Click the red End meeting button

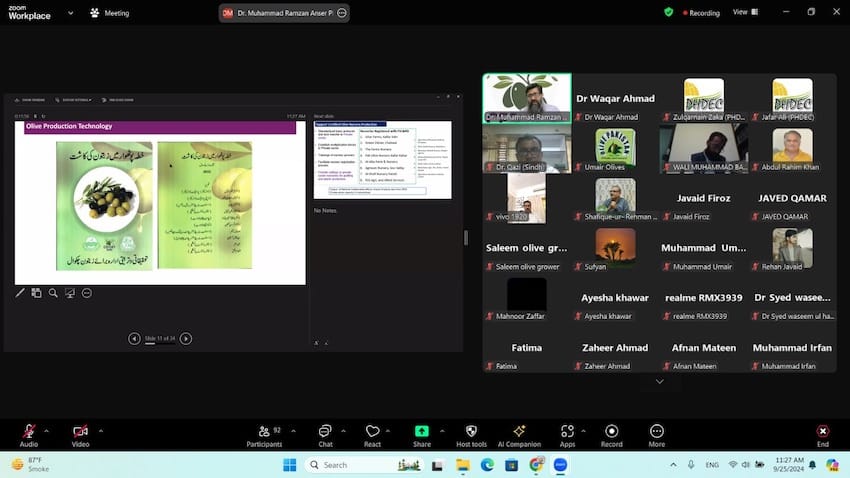point(822,432)
